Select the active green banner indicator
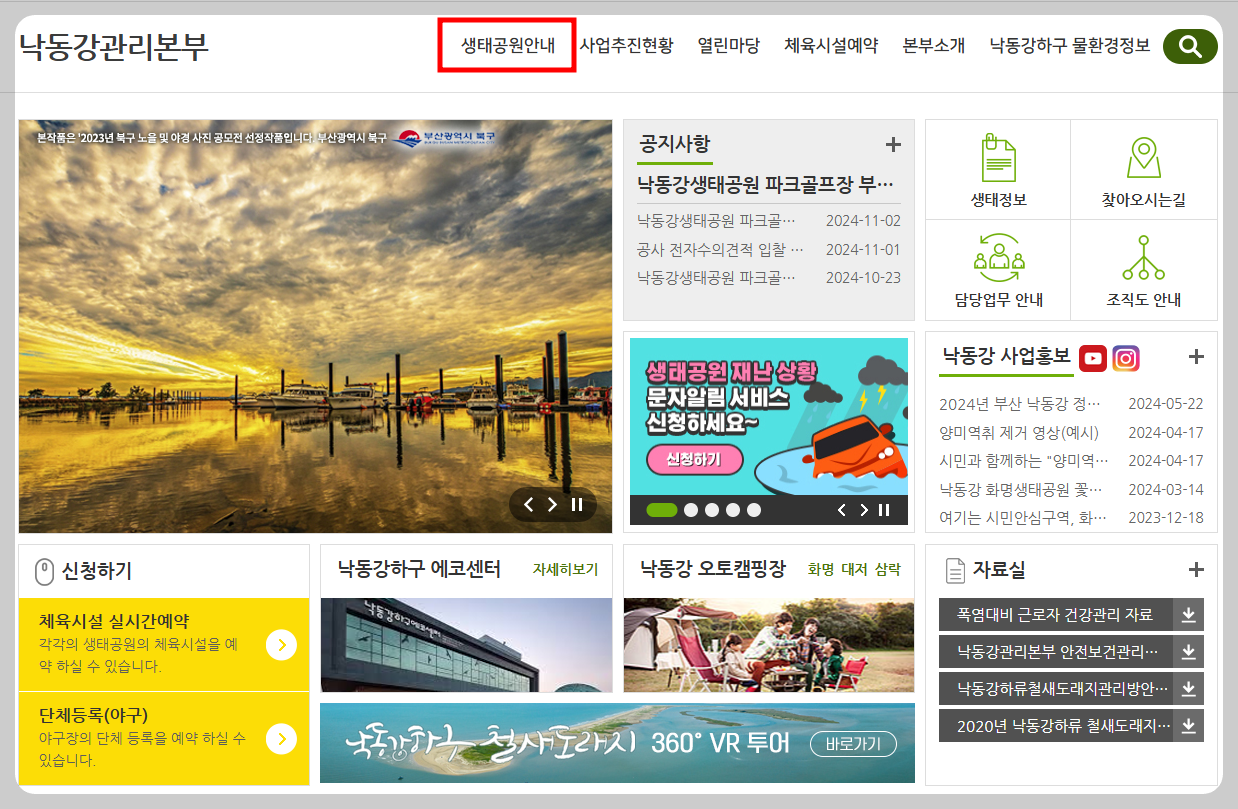1238x809 pixels. [x=662, y=510]
